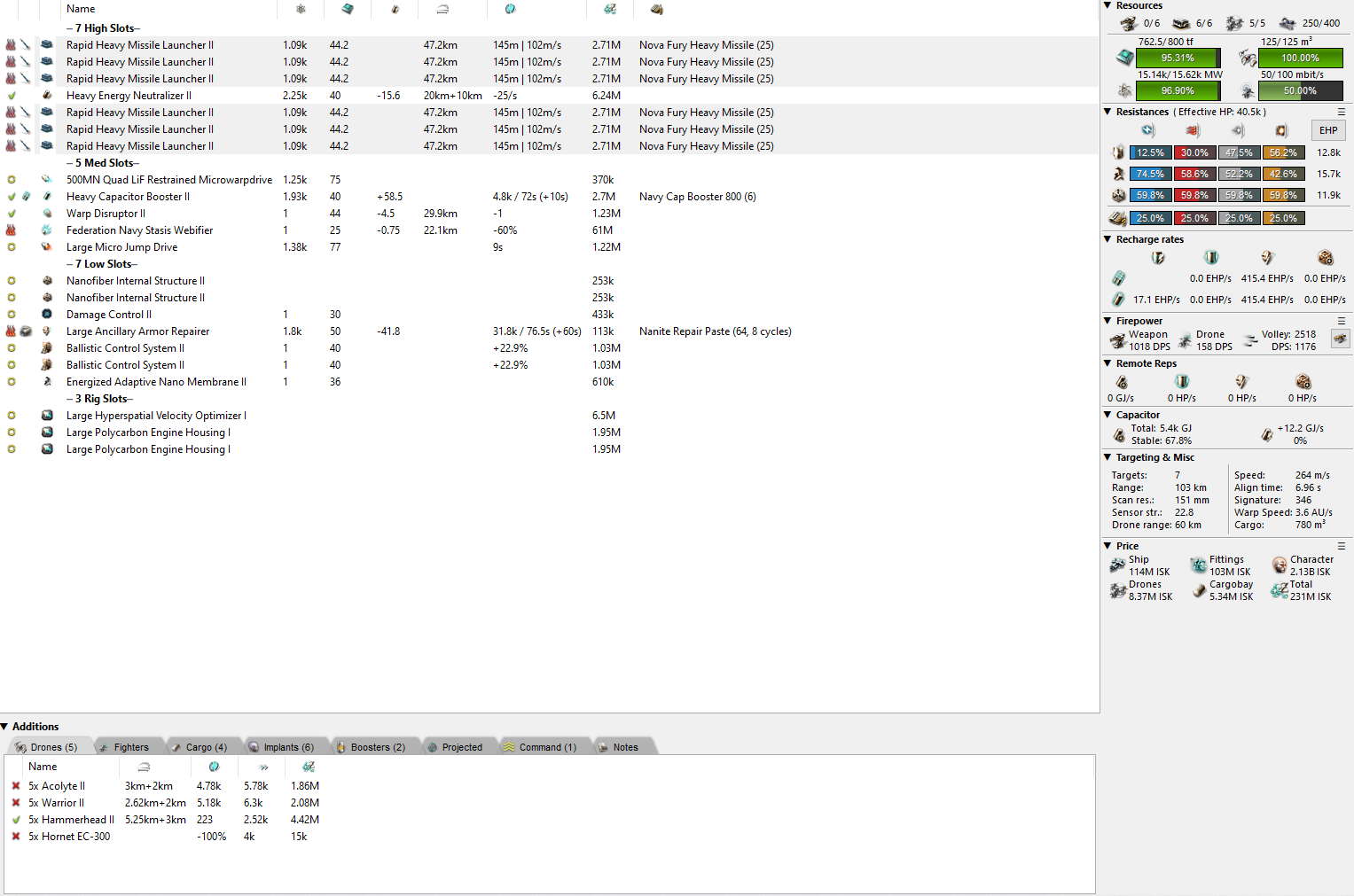
Task: Toggle state of Warp Disruptor II module
Action: (12, 214)
